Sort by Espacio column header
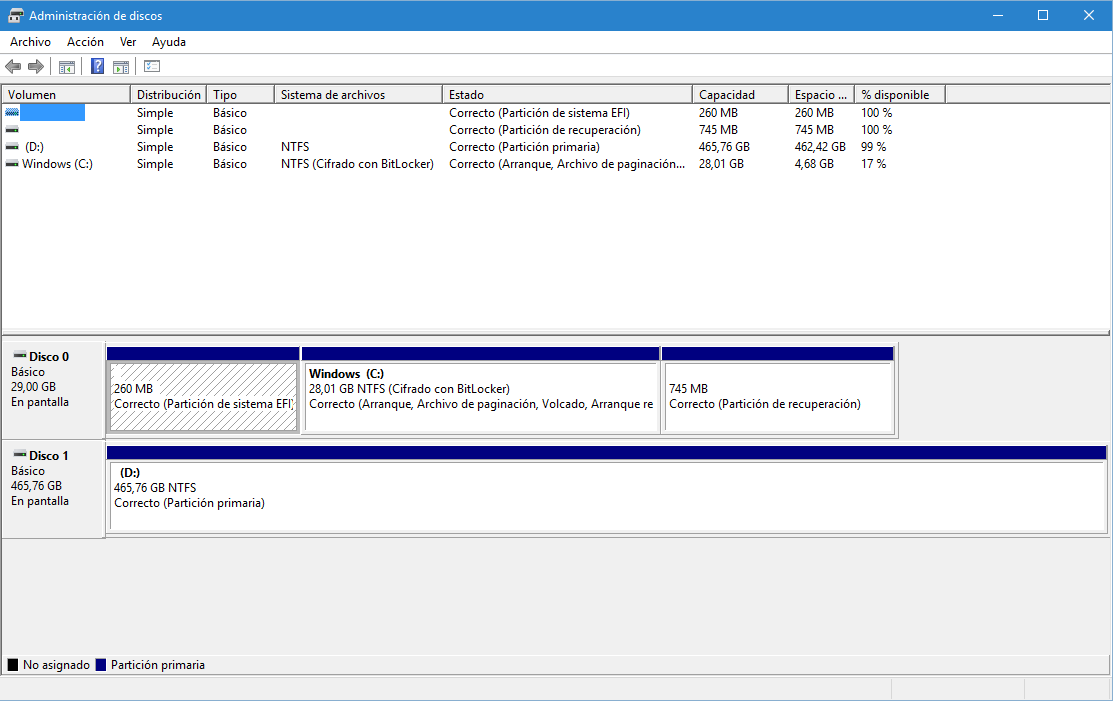The image size is (1113, 701). click(x=821, y=94)
